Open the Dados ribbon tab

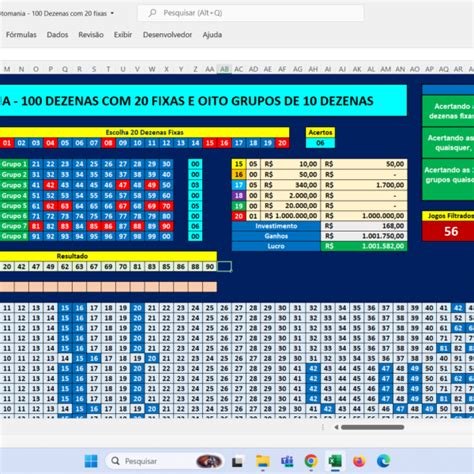[57, 35]
